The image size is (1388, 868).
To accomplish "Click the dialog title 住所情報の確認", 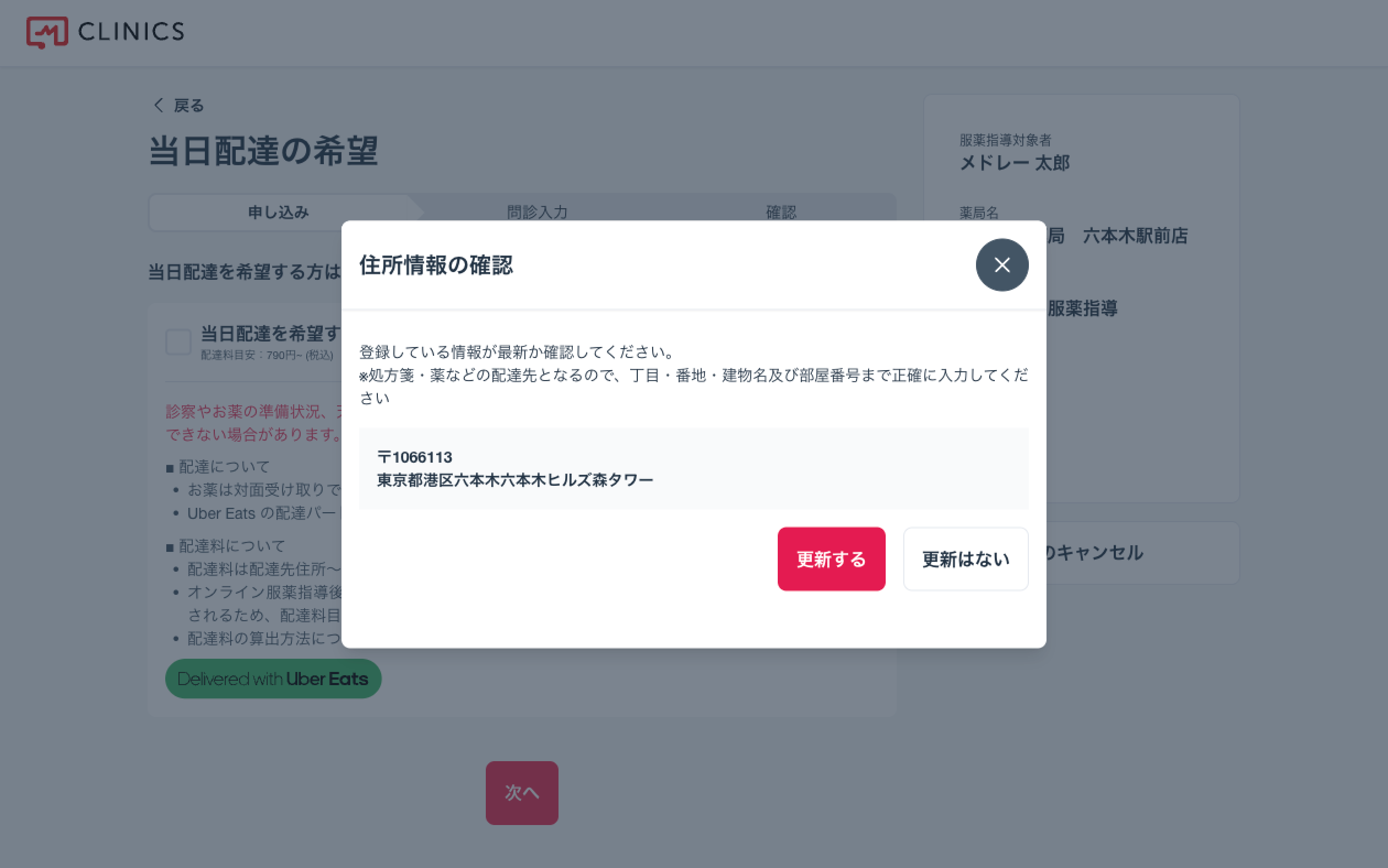I will click(x=436, y=265).
